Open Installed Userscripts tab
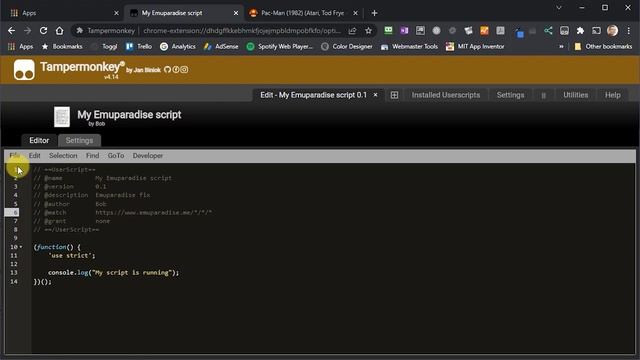Viewport: 640px width, 360px height. [446, 95]
